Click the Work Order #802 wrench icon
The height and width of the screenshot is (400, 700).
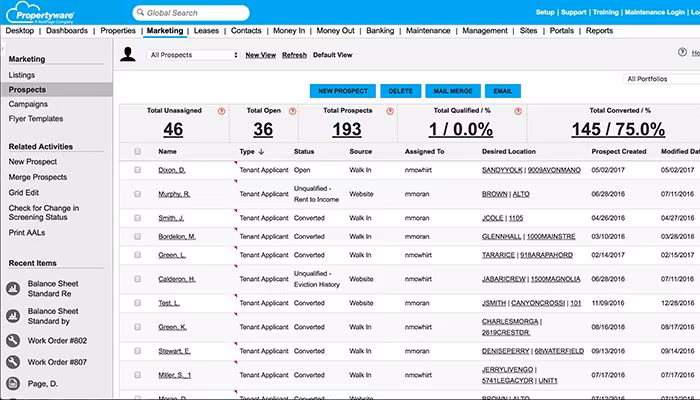pyautogui.click(x=13, y=341)
